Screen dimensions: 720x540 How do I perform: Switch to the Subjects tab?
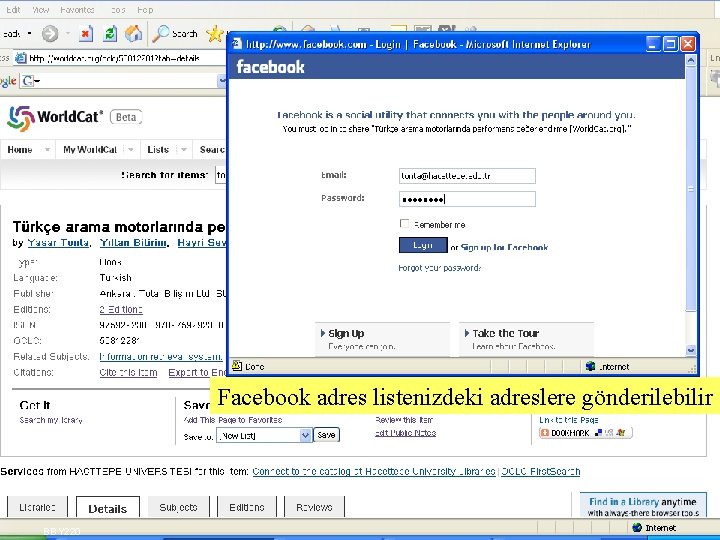[x=178, y=507]
